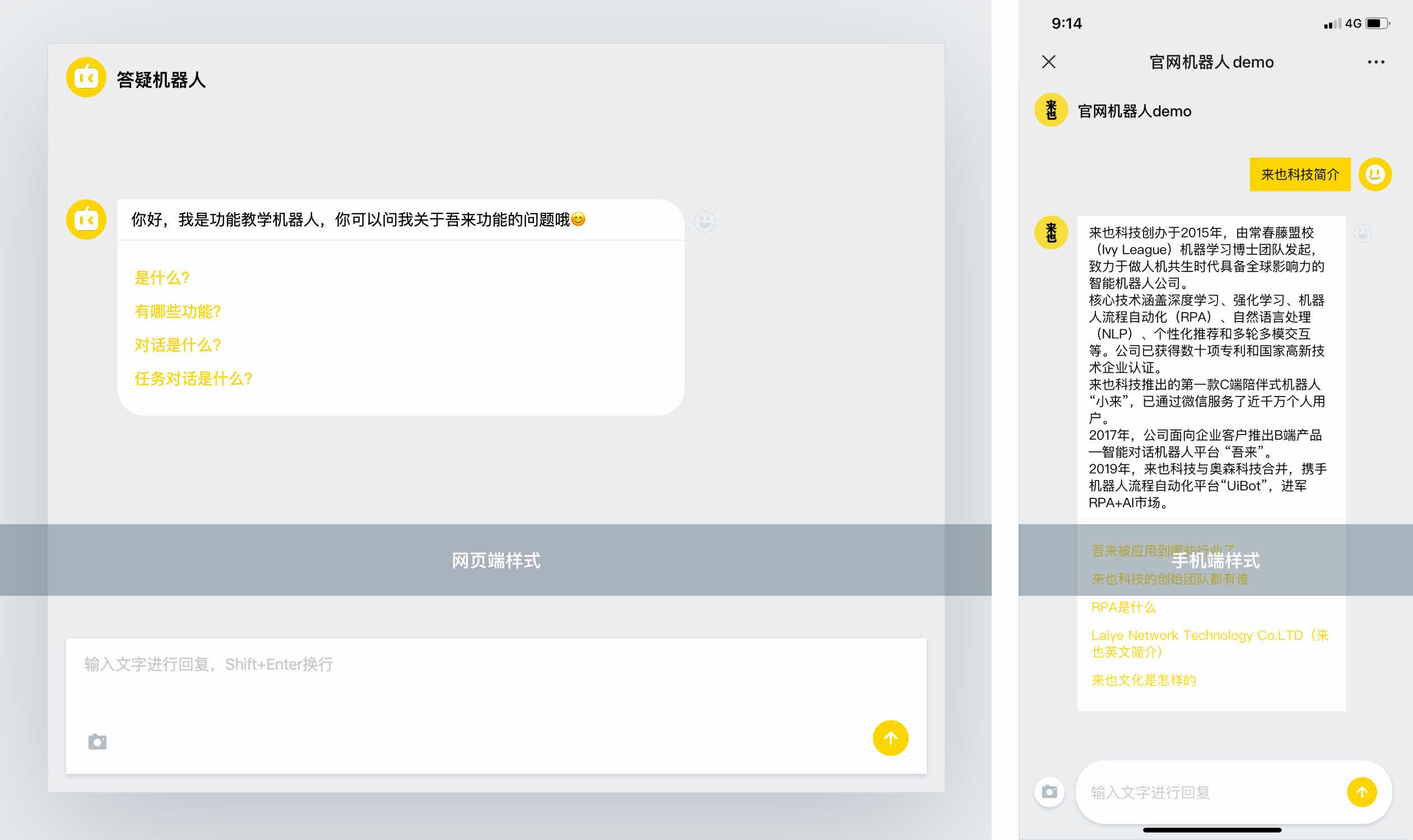Tap the 来也文化是怎样的 suggestion
Image resolution: width=1413 pixels, height=840 pixels.
[x=1144, y=680]
